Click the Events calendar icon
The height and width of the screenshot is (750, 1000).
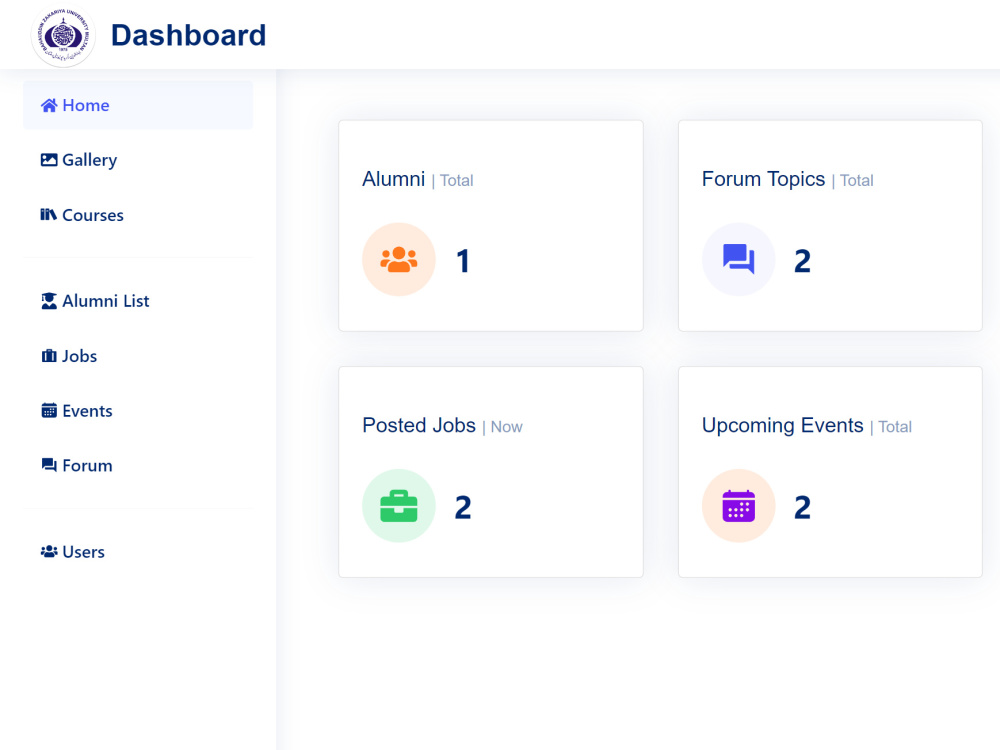pyautogui.click(x=48, y=410)
